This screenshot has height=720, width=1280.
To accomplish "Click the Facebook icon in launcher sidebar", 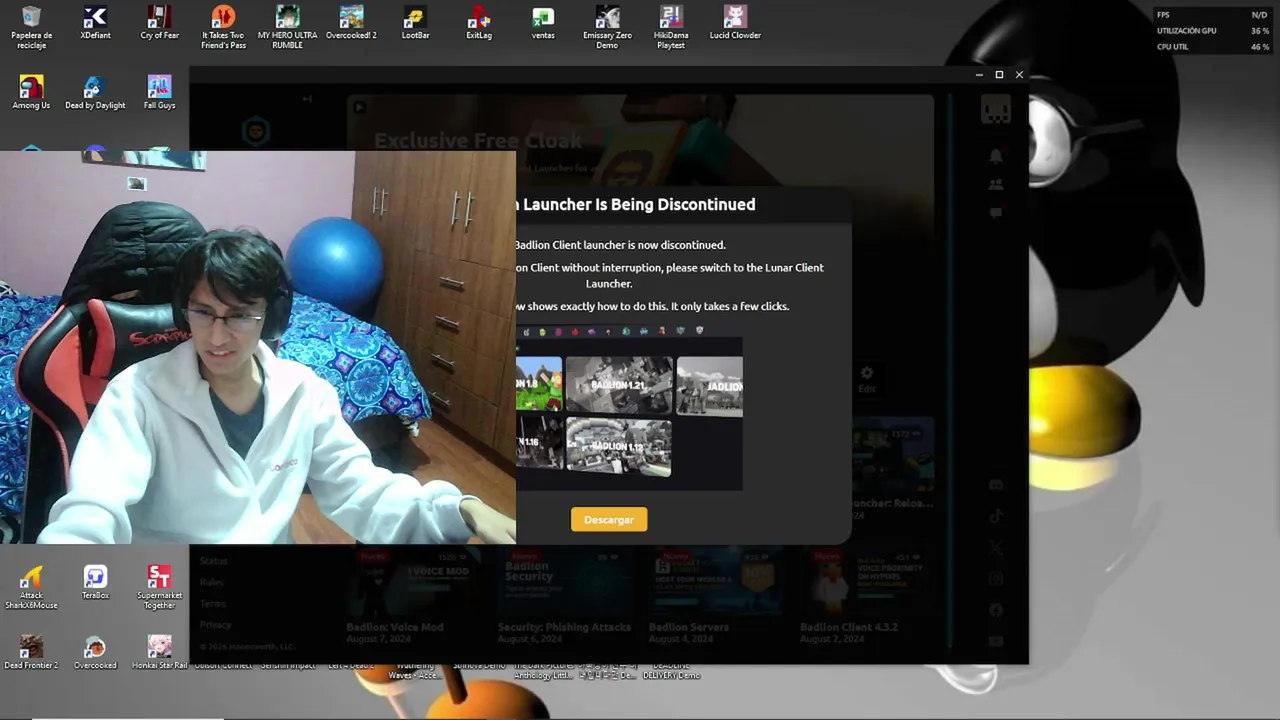I will click(996, 609).
